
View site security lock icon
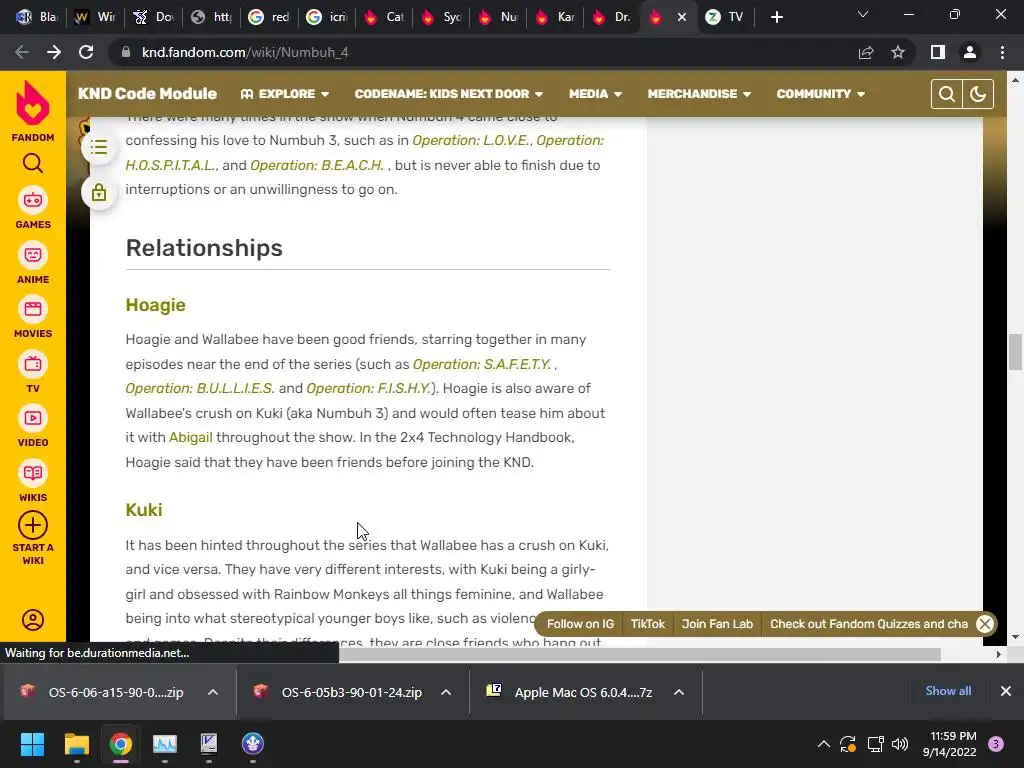pyautogui.click(x=125, y=52)
